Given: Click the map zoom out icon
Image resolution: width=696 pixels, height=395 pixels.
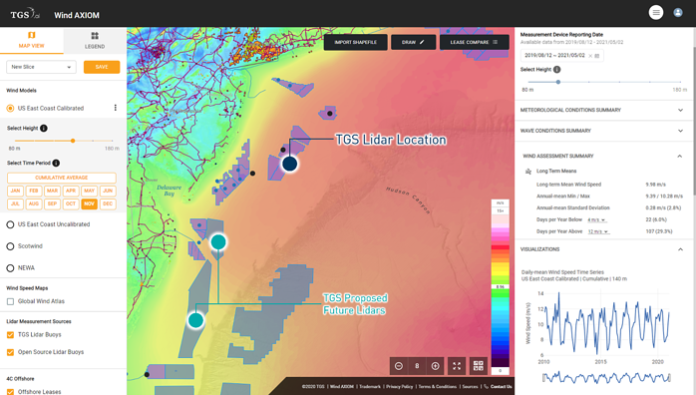Looking at the screenshot, I should tap(399, 366).
